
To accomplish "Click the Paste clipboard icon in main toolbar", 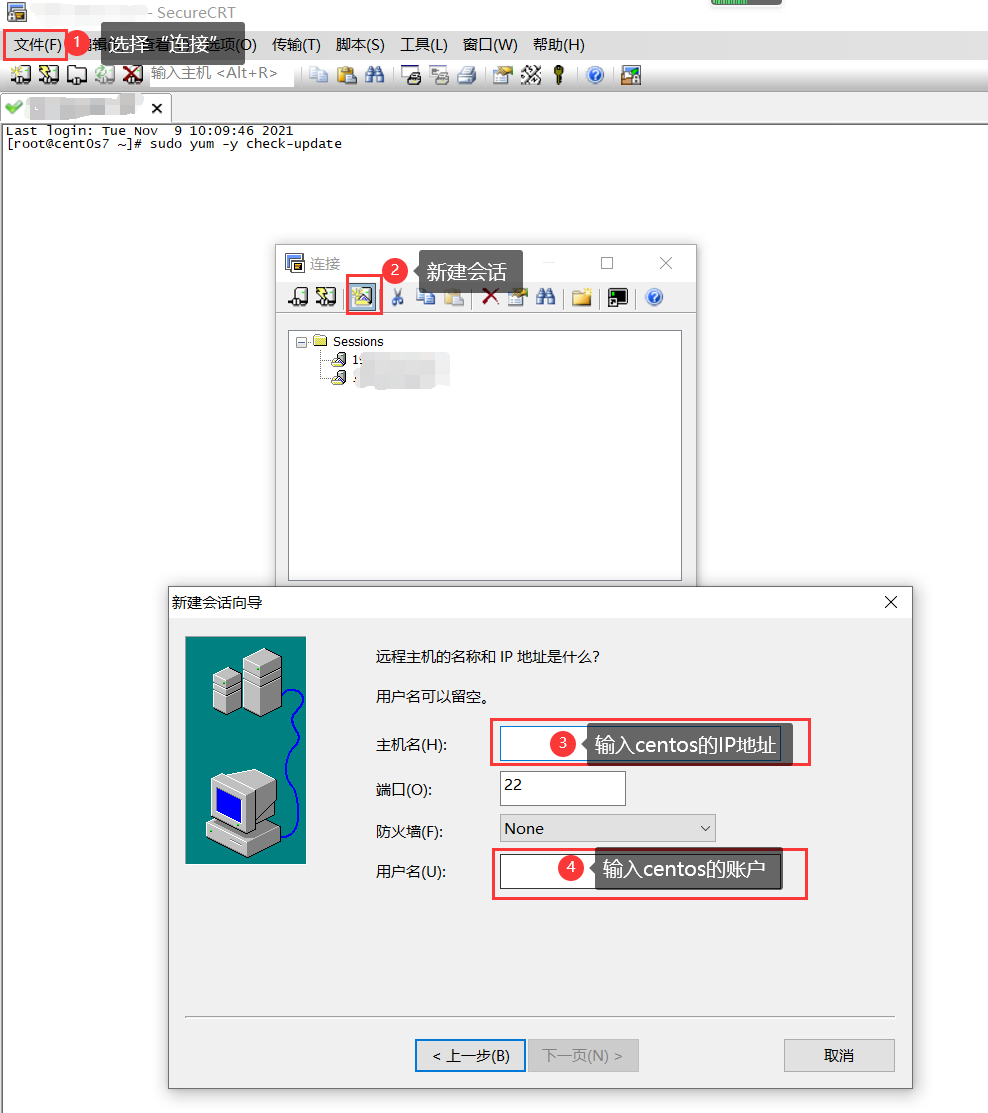I will click(346, 75).
